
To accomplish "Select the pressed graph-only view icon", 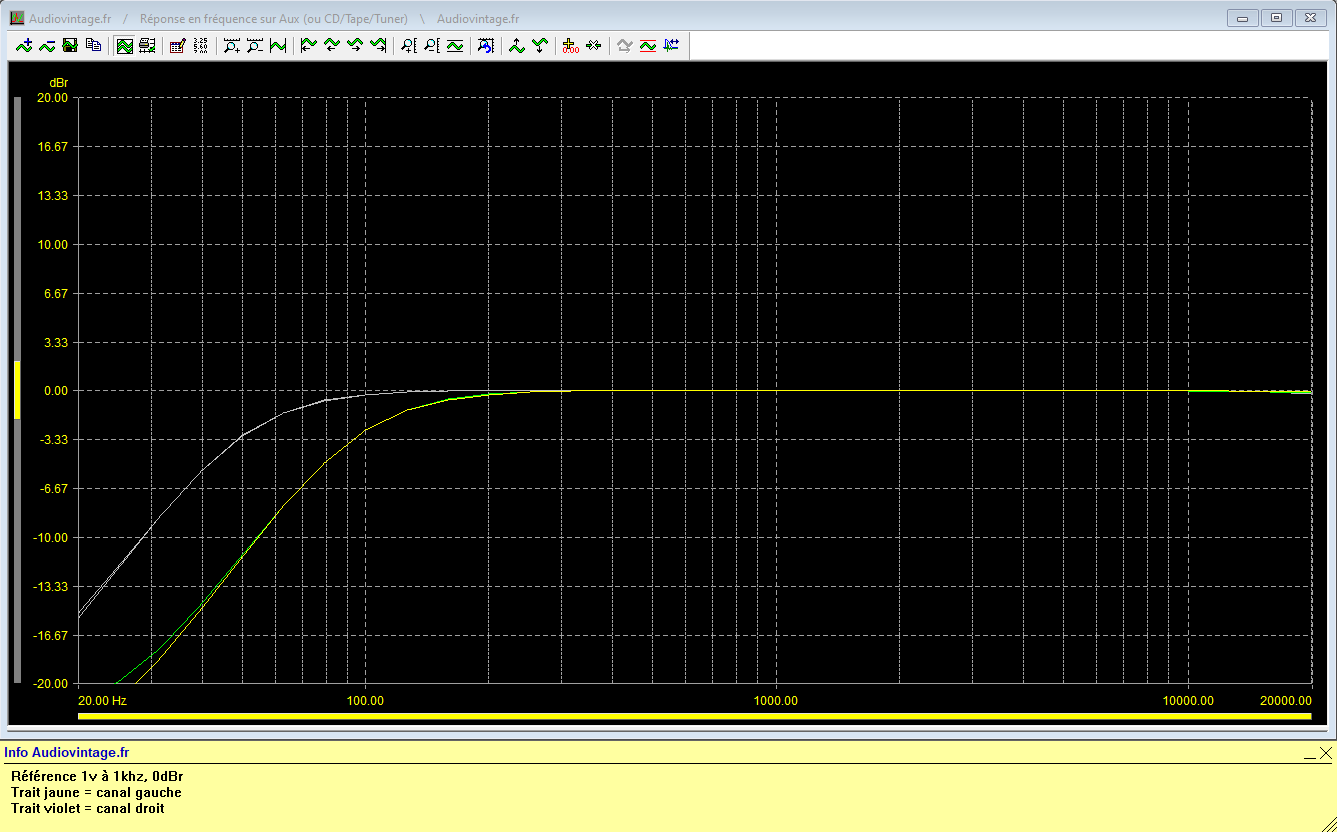I will point(124,45).
